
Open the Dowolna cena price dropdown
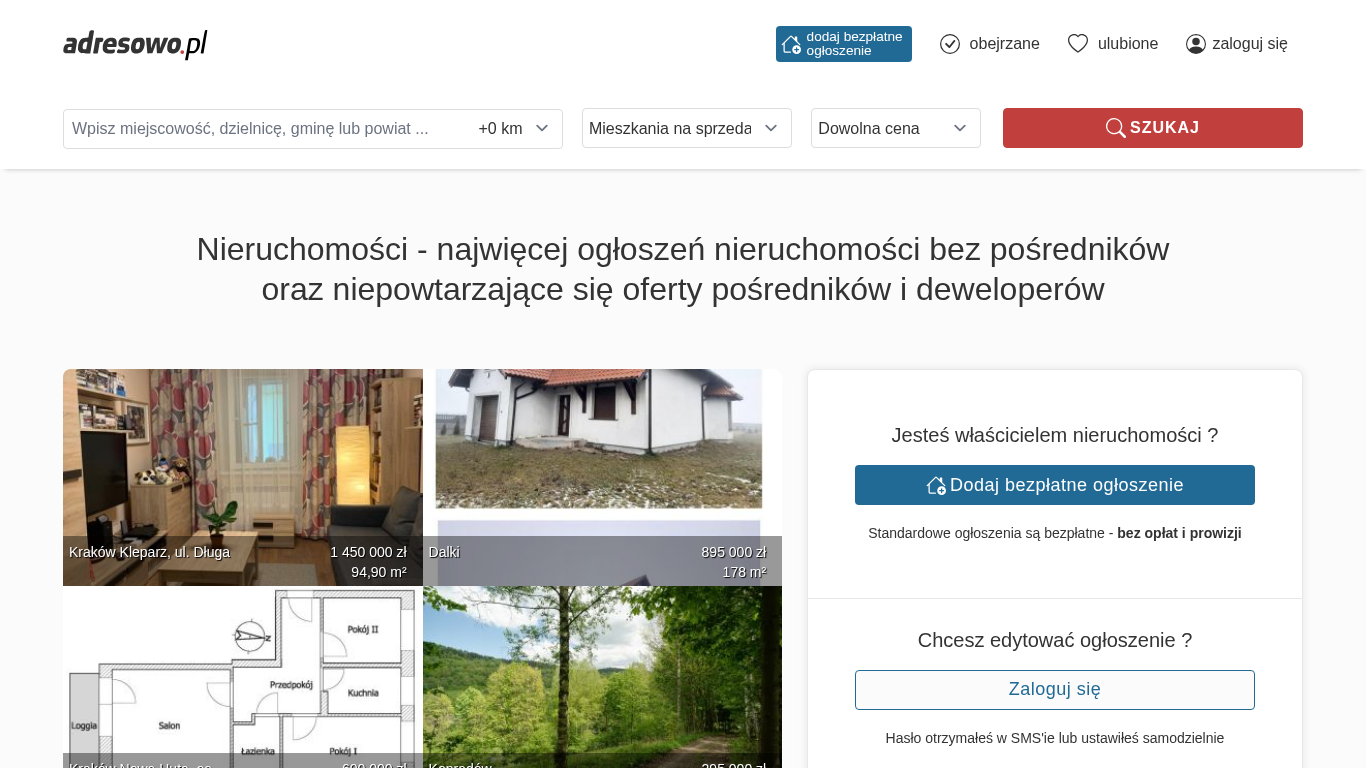point(895,129)
